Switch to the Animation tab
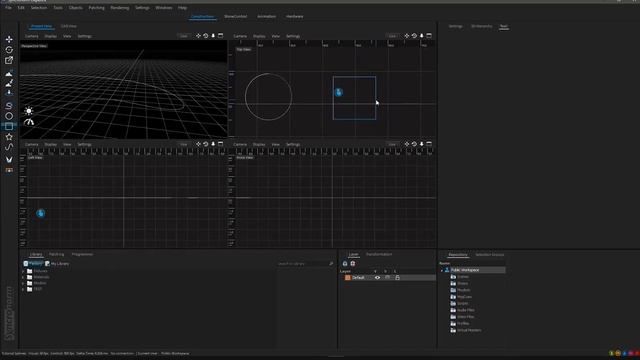Image resolution: width=640 pixels, height=360 pixels. pyautogui.click(x=267, y=16)
